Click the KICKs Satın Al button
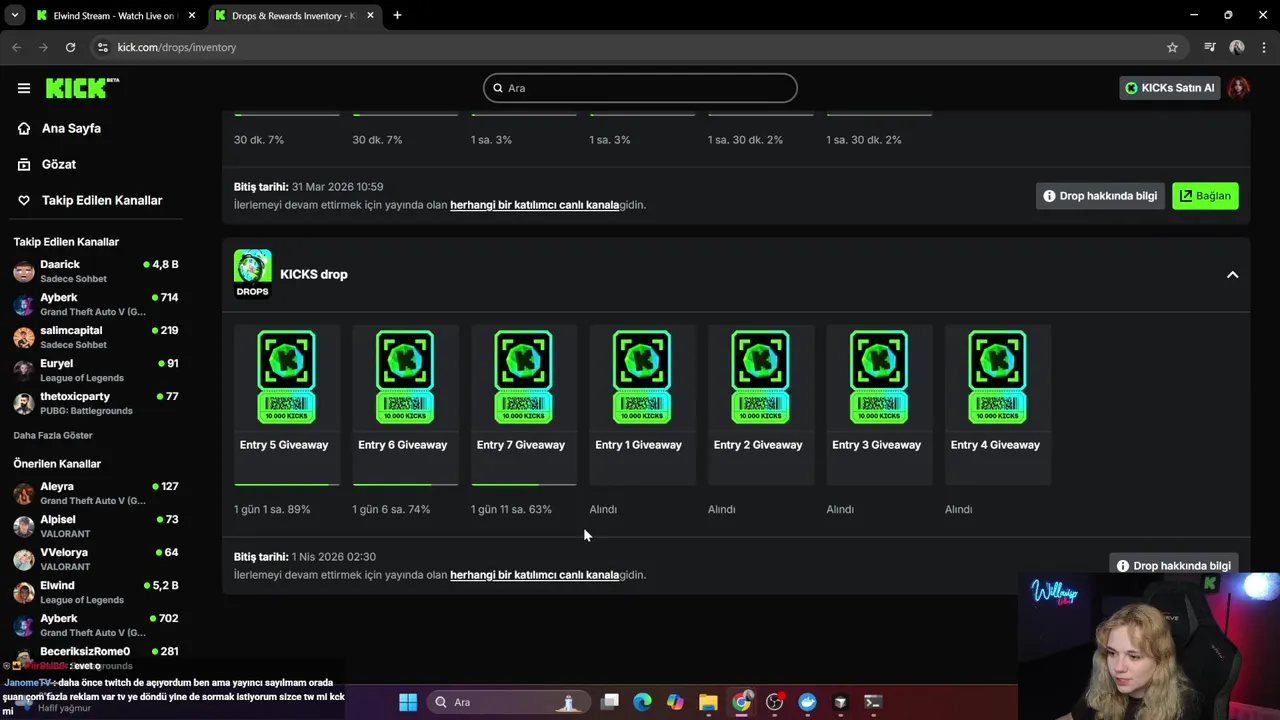 pos(1169,88)
